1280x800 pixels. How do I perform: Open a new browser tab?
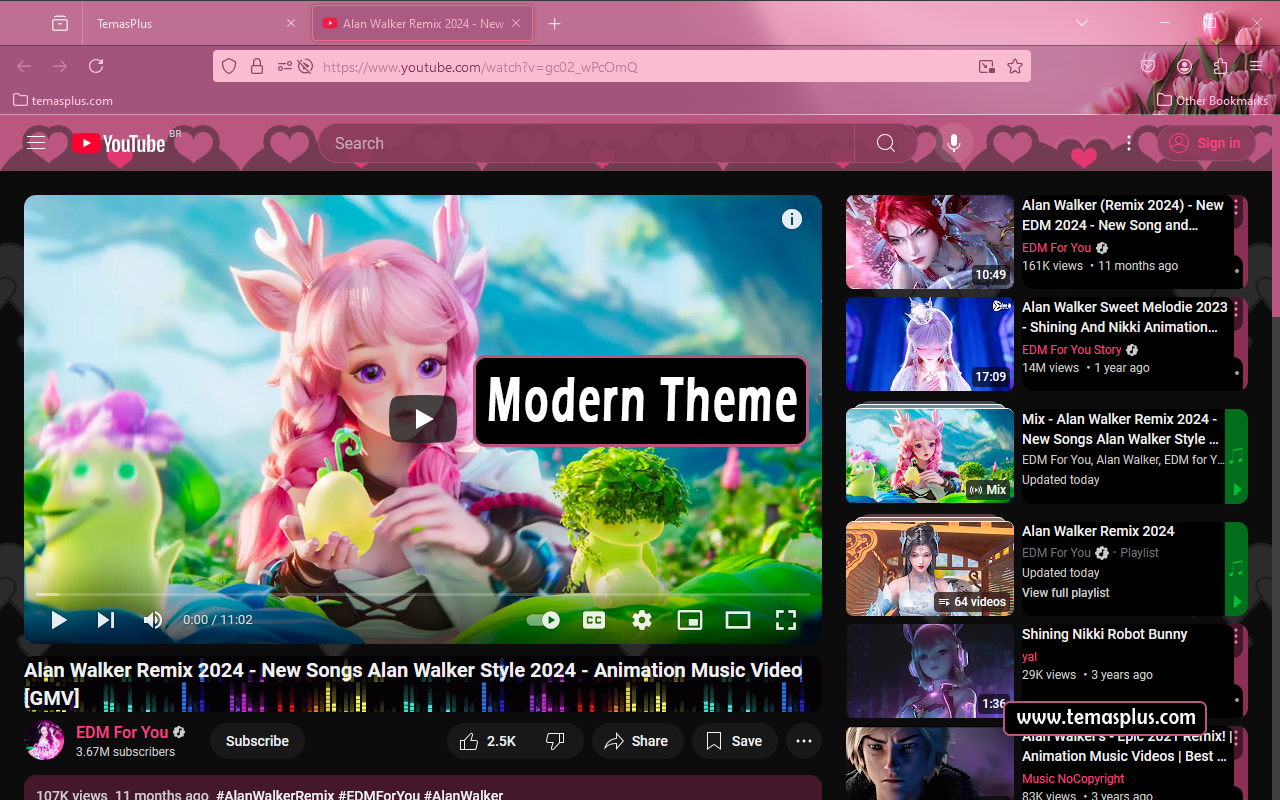coord(555,23)
